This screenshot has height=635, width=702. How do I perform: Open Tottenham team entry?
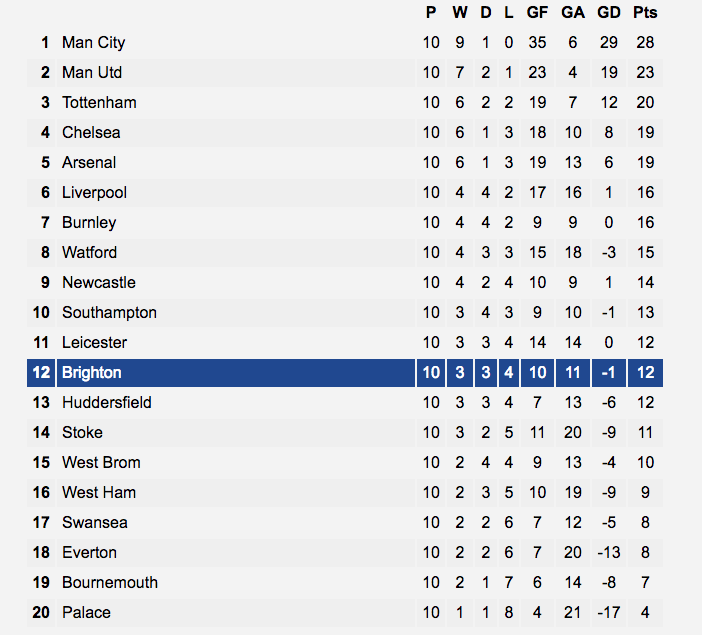tap(99, 103)
